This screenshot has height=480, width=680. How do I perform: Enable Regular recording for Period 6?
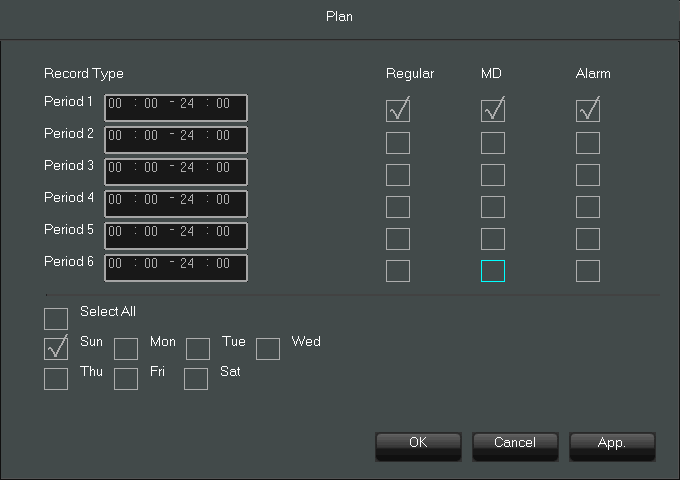pyautogui.click(x=398, y=271)
